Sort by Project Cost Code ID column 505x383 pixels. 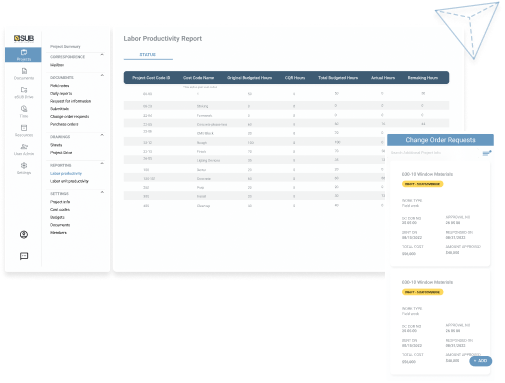point(151,78)
